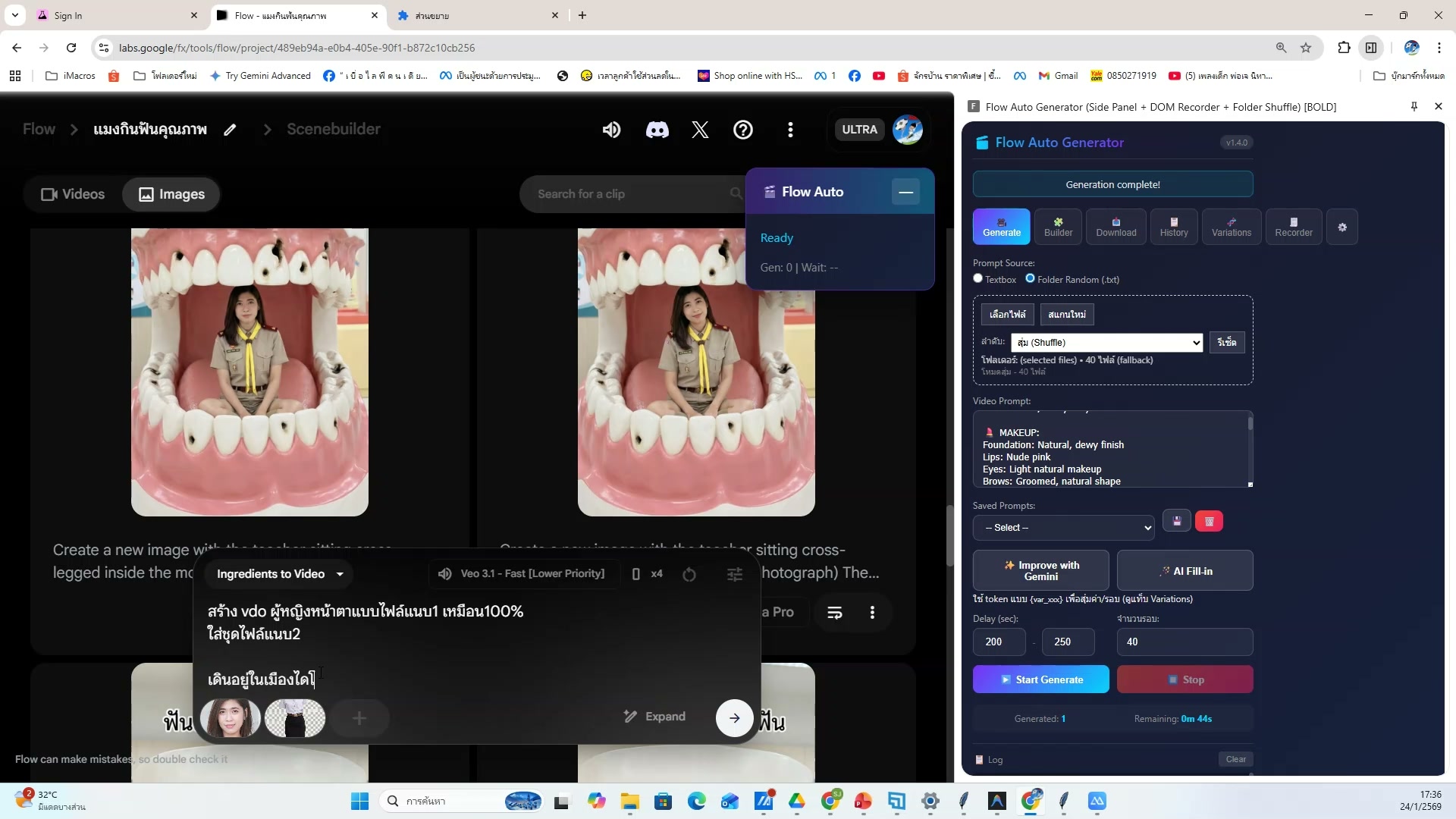Open generation settings sliders icon
The width and height of the screenshot is (1456, 819).
734,574
